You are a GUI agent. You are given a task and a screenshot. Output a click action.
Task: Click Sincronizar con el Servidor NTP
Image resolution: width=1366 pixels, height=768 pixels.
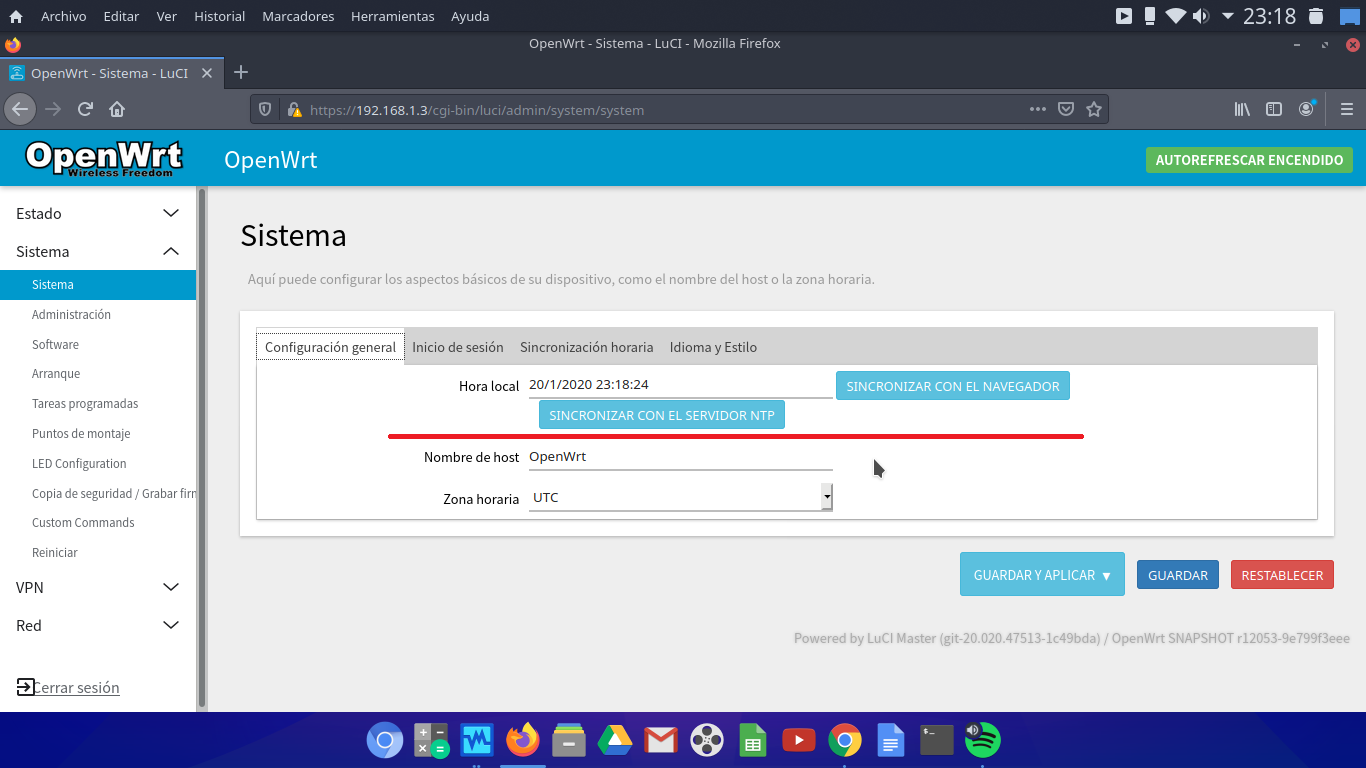click(662, 415)
